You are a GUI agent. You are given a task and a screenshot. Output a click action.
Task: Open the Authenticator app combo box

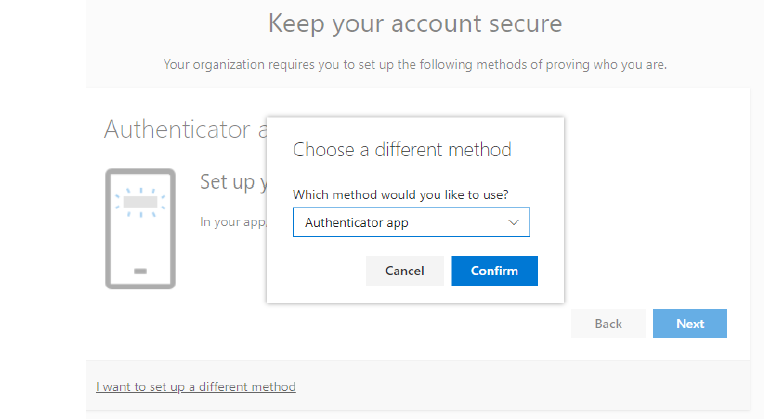pos(410,222)
